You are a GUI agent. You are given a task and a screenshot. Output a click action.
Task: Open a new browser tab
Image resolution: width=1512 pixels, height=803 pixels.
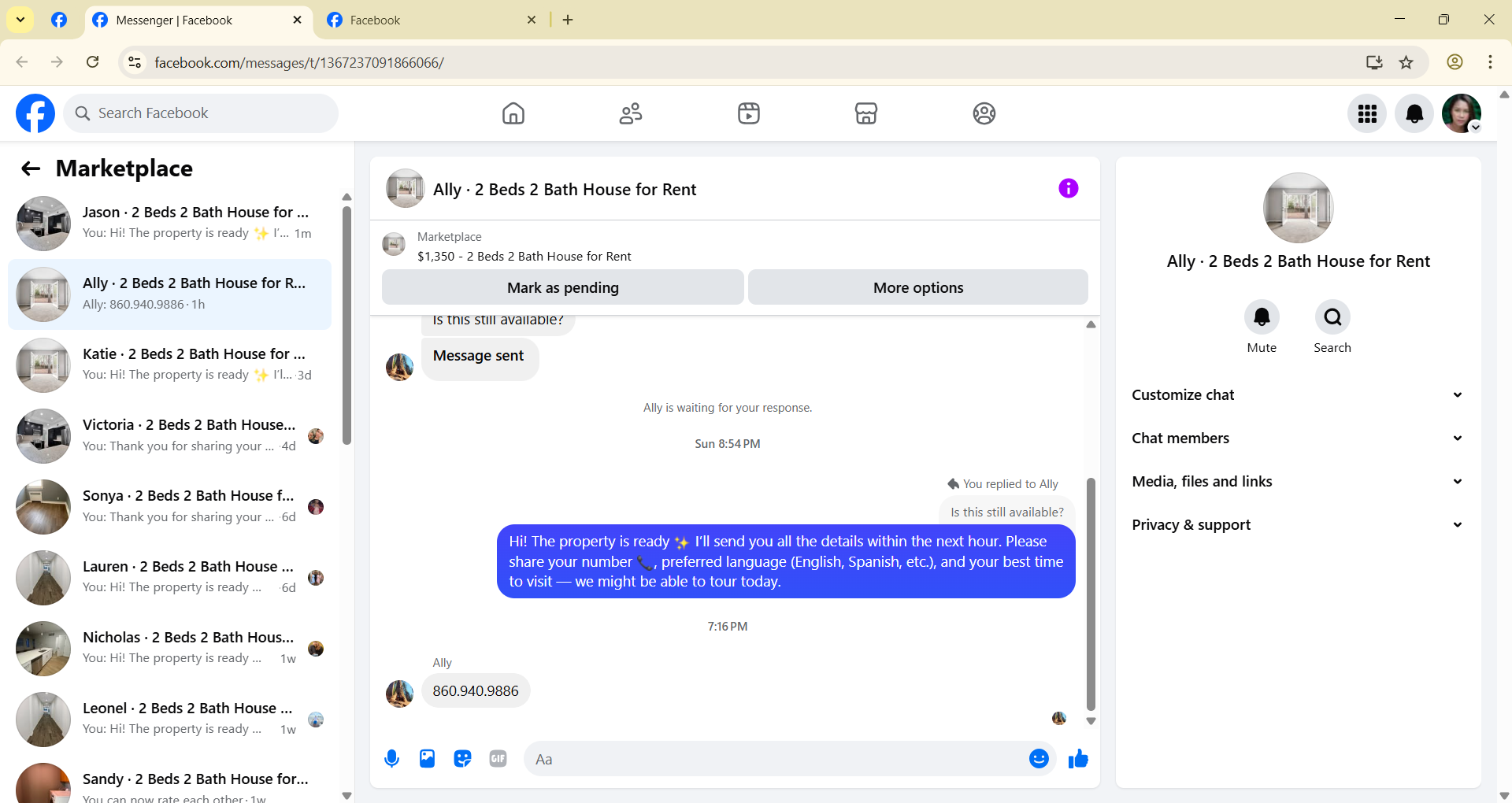point(568,20)
